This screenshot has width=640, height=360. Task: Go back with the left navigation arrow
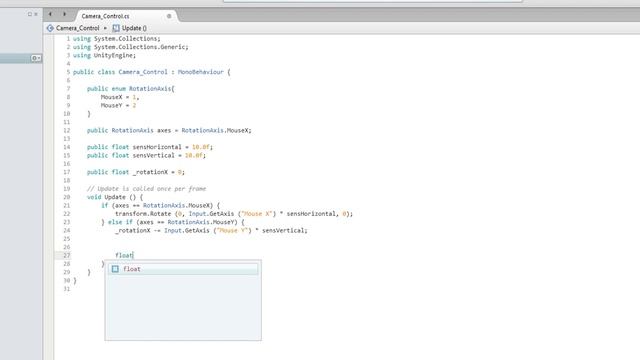click(50, 14)
